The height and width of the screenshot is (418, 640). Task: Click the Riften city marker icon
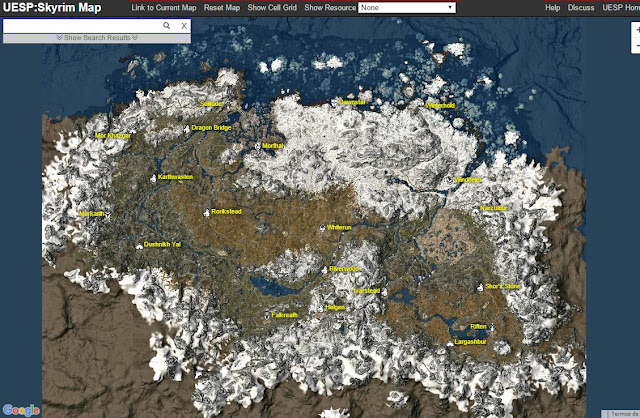pyautogui.click(x=492, y=327)
